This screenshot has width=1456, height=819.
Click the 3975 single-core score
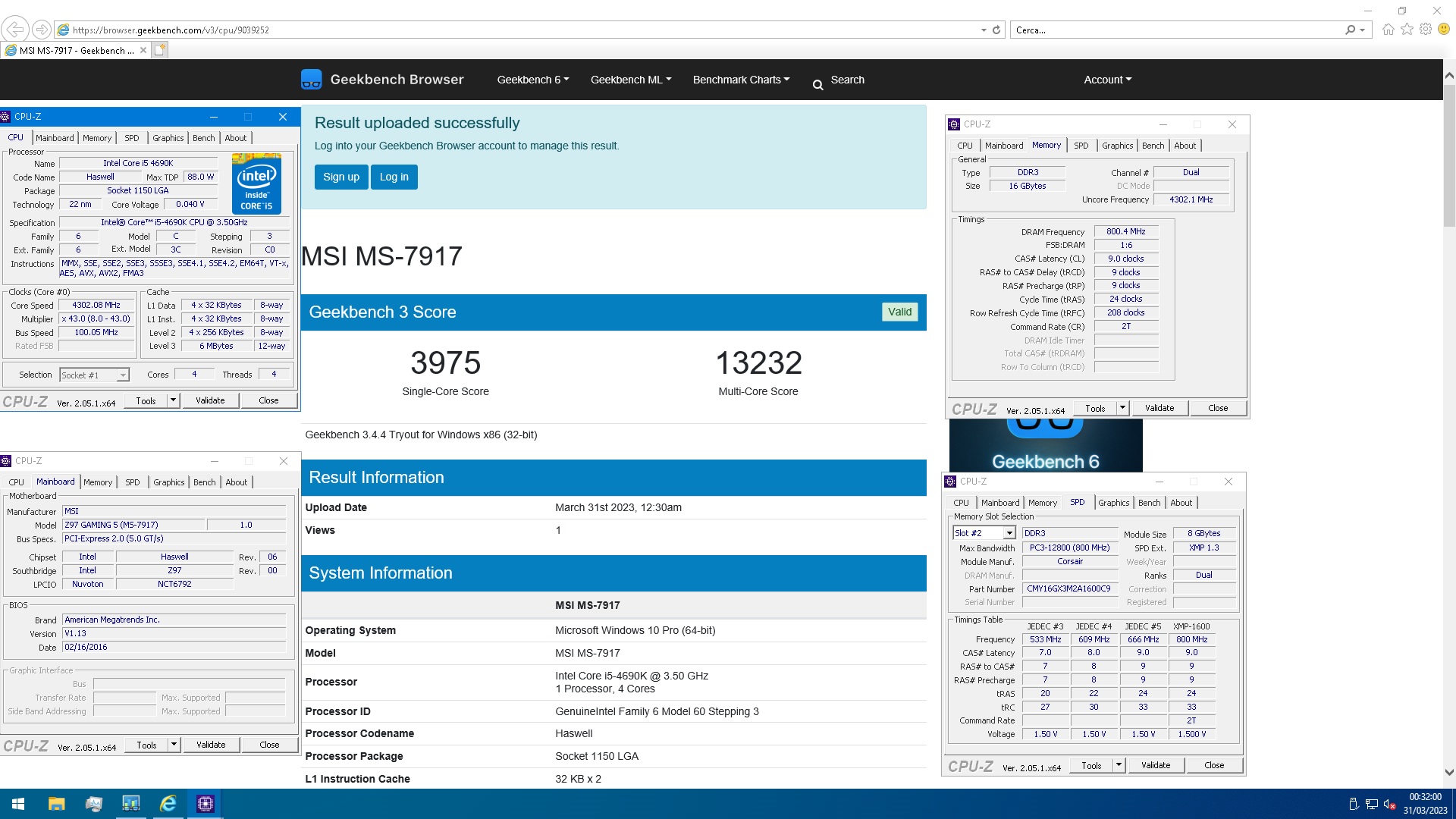point(445,362)
